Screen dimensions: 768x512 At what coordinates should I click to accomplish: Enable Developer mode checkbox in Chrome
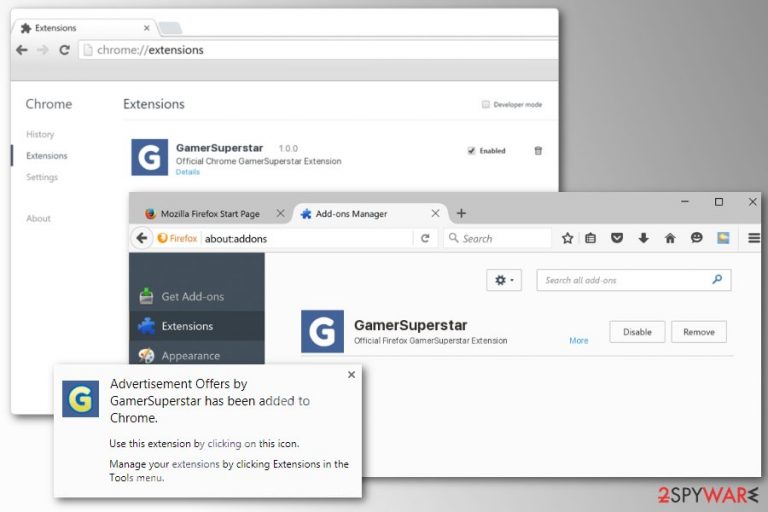coord(485,104)
